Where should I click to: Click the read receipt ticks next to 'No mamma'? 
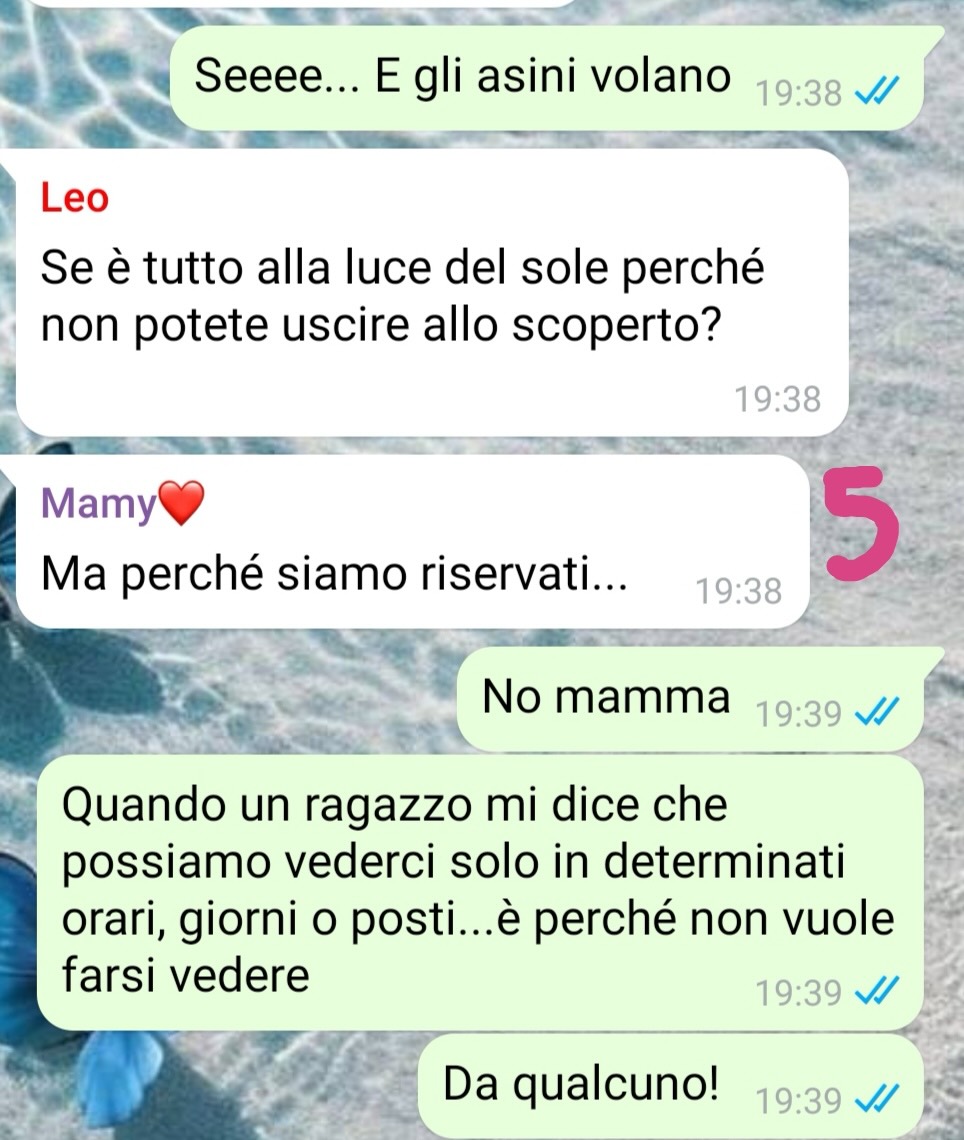click(877, 712)
